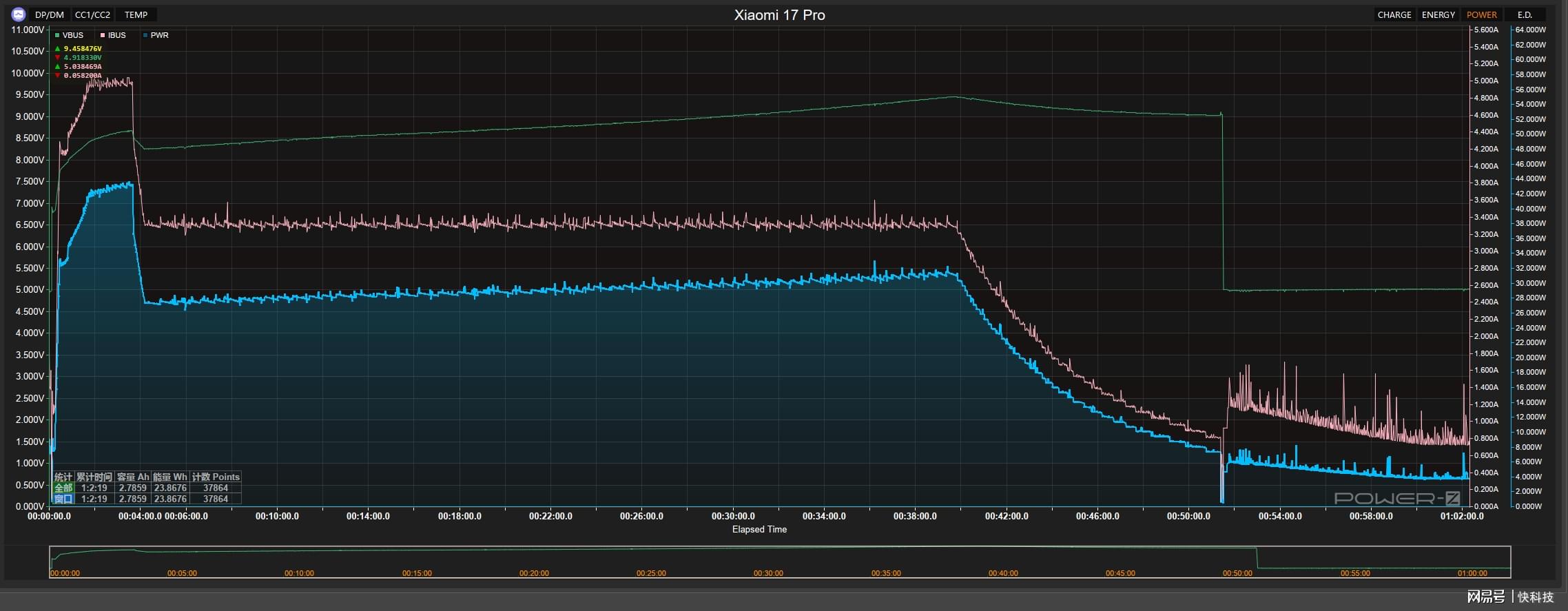Viewport: 1568px width, 611px height.
Task: Click the Xiaomi 17 Pro chart title
Action: click(779, 15)
